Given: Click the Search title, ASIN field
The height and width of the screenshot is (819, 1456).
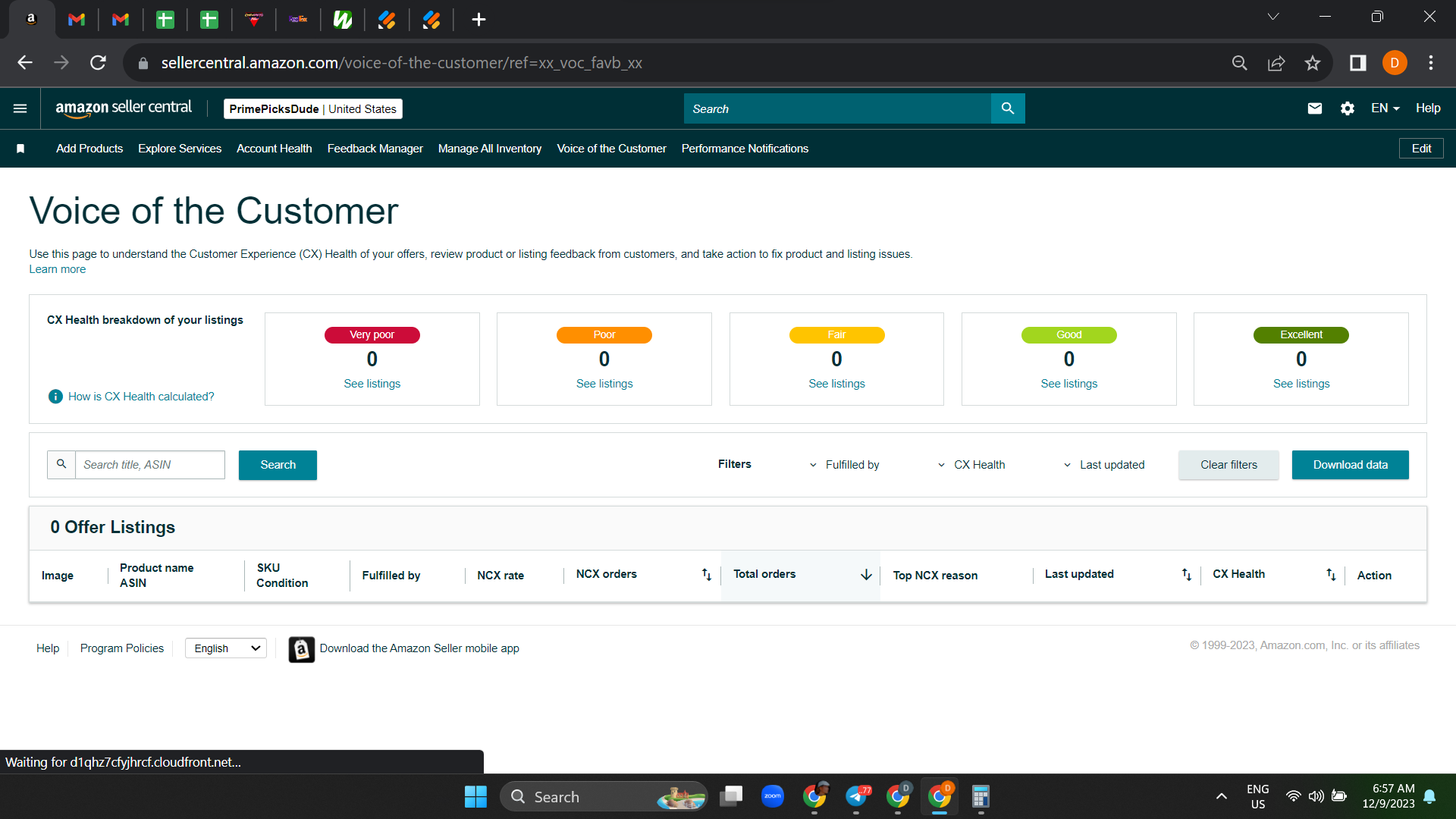Looking at the screenshot, I should (x=150, y=465).
